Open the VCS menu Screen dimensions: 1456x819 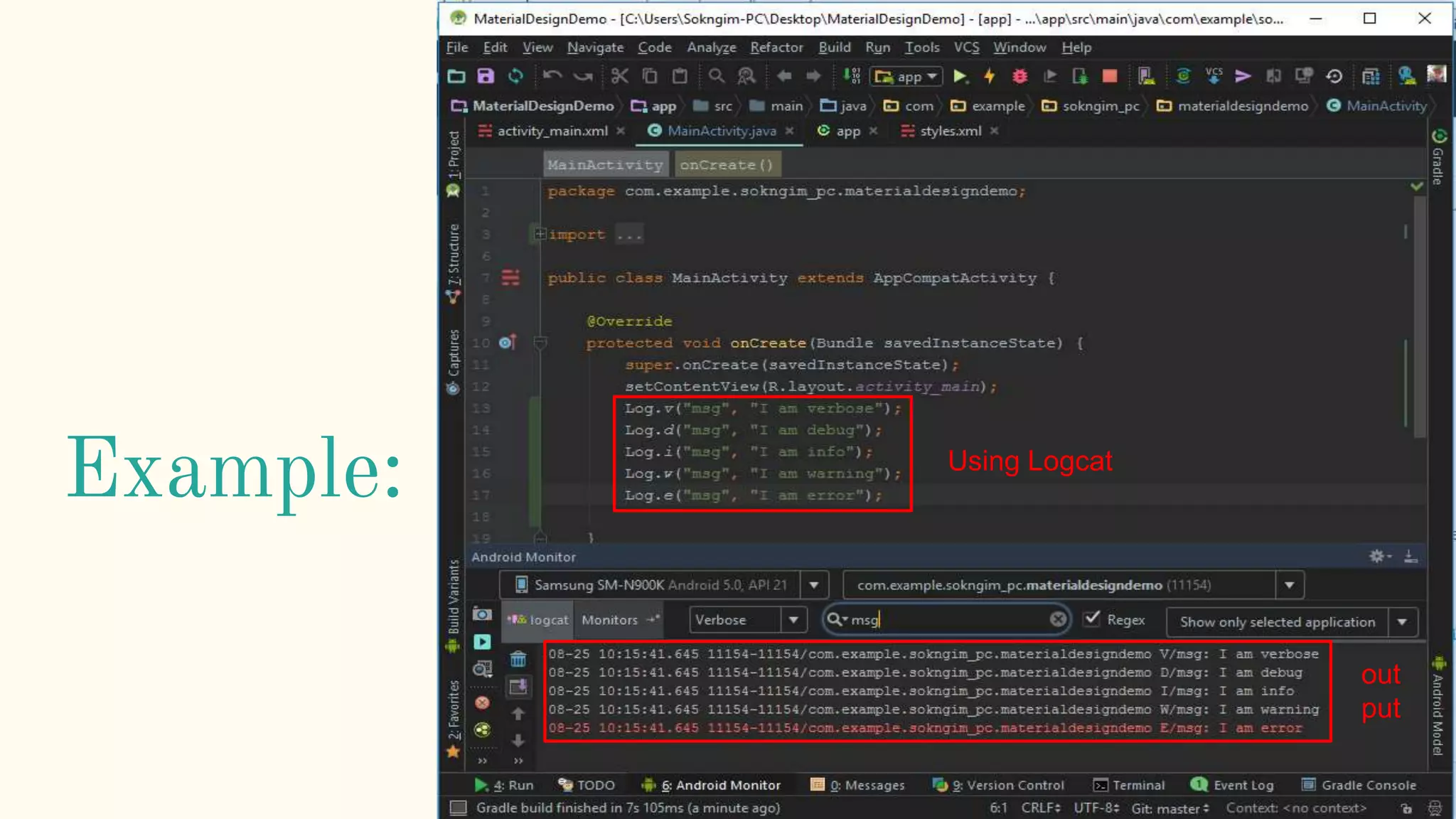tap(966, 47)
